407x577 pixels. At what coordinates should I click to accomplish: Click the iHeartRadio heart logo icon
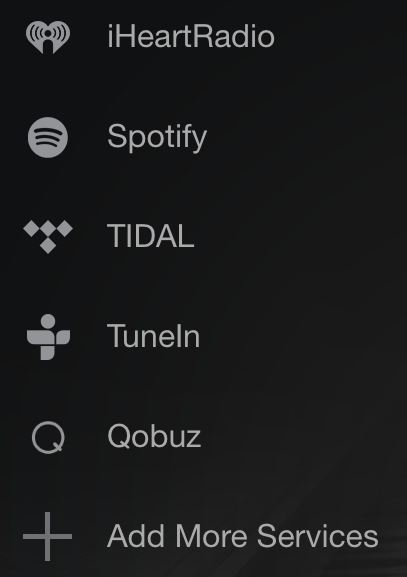(48, 38)
